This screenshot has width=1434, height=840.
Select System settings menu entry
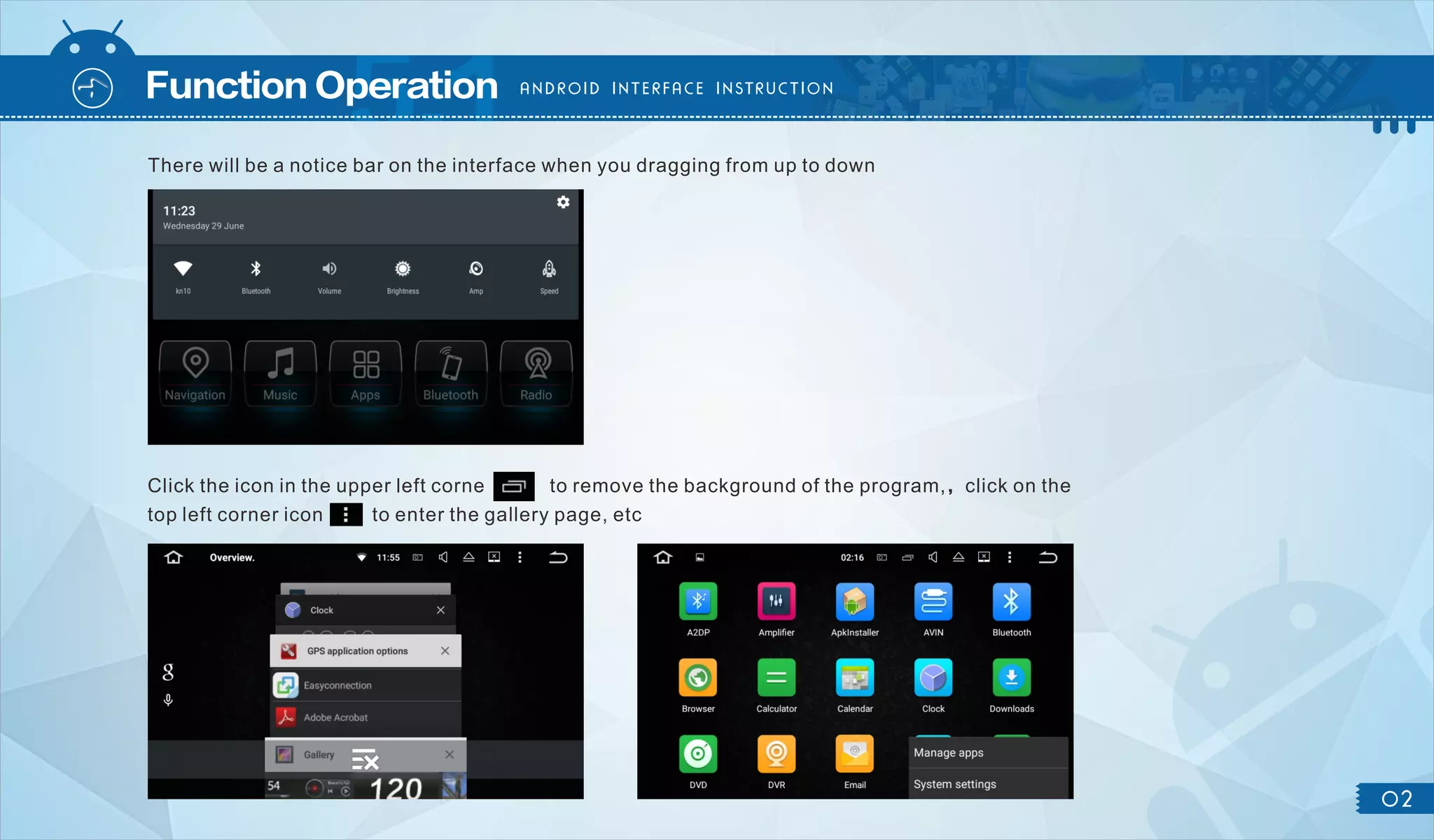tap(989, 784)
